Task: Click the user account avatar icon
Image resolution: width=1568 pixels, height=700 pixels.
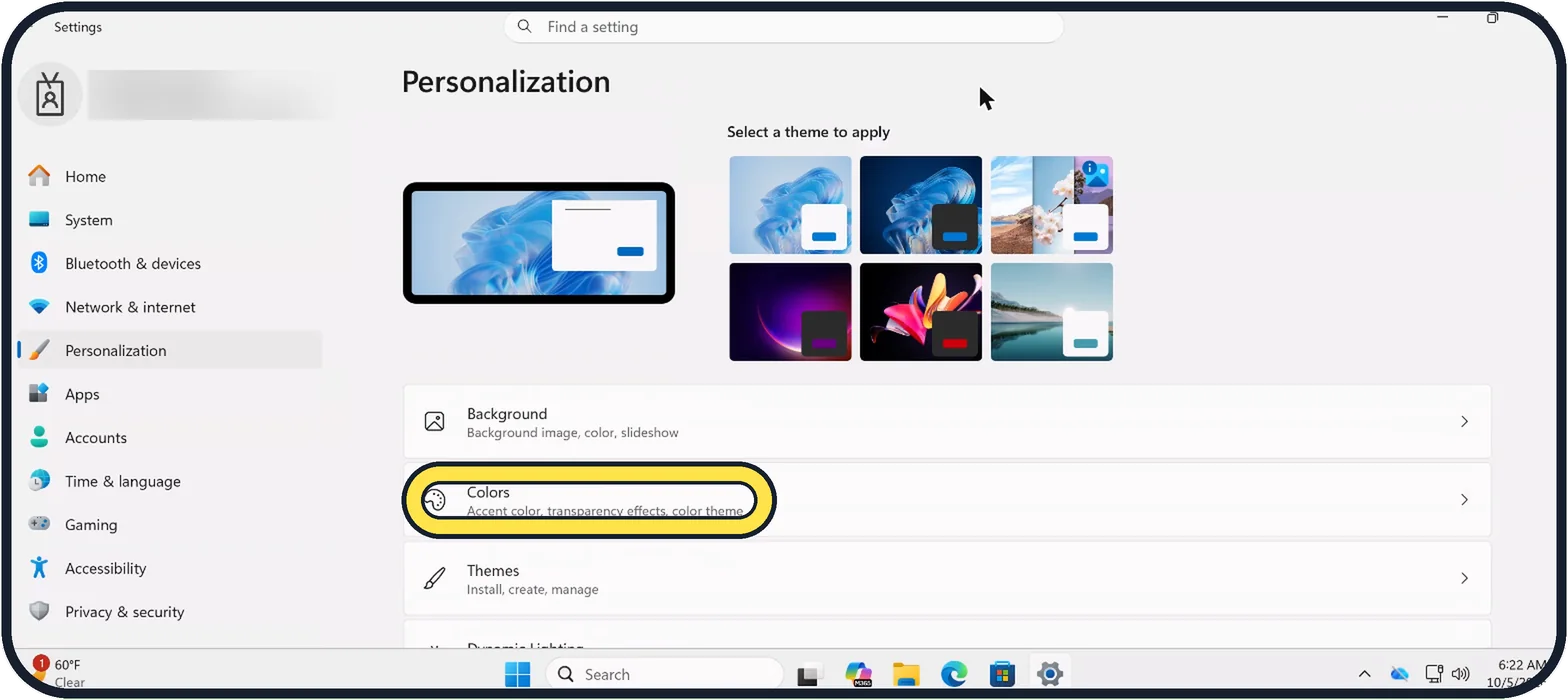Action: [x=50, y=95]
